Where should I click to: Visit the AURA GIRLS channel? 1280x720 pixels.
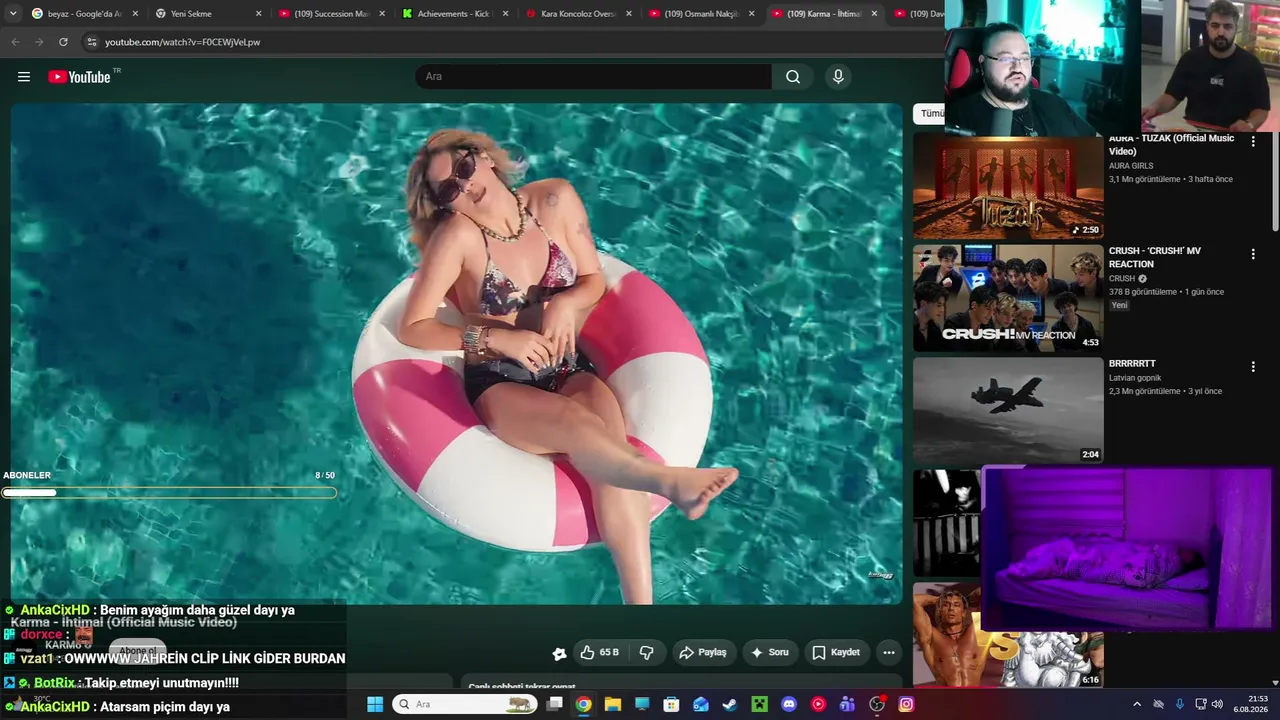tap(1131, 166)
